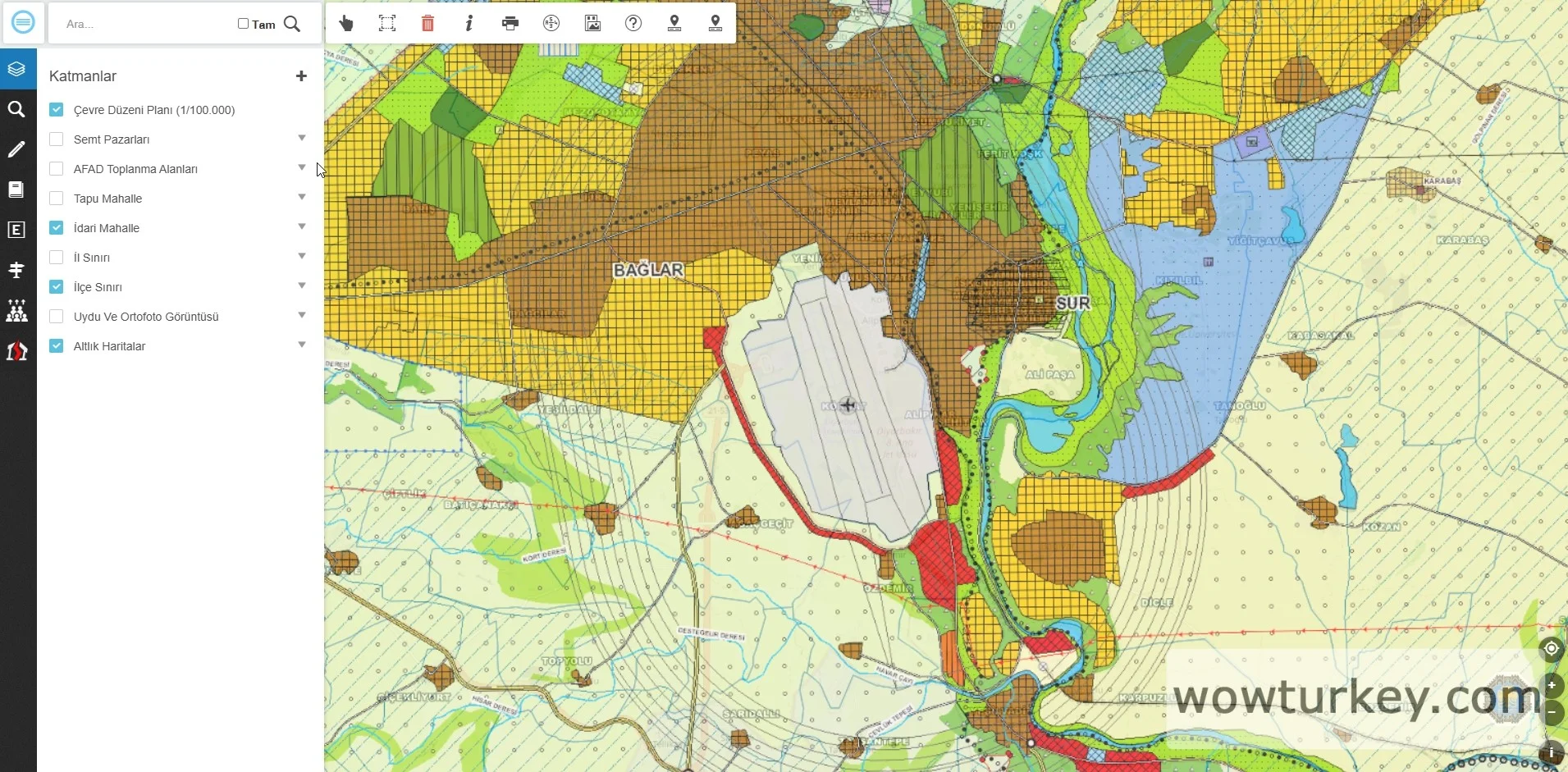Activate the rectangle selection tool
The width and height of the screenshot is (1568, 772).
click(x=387, y=24)
